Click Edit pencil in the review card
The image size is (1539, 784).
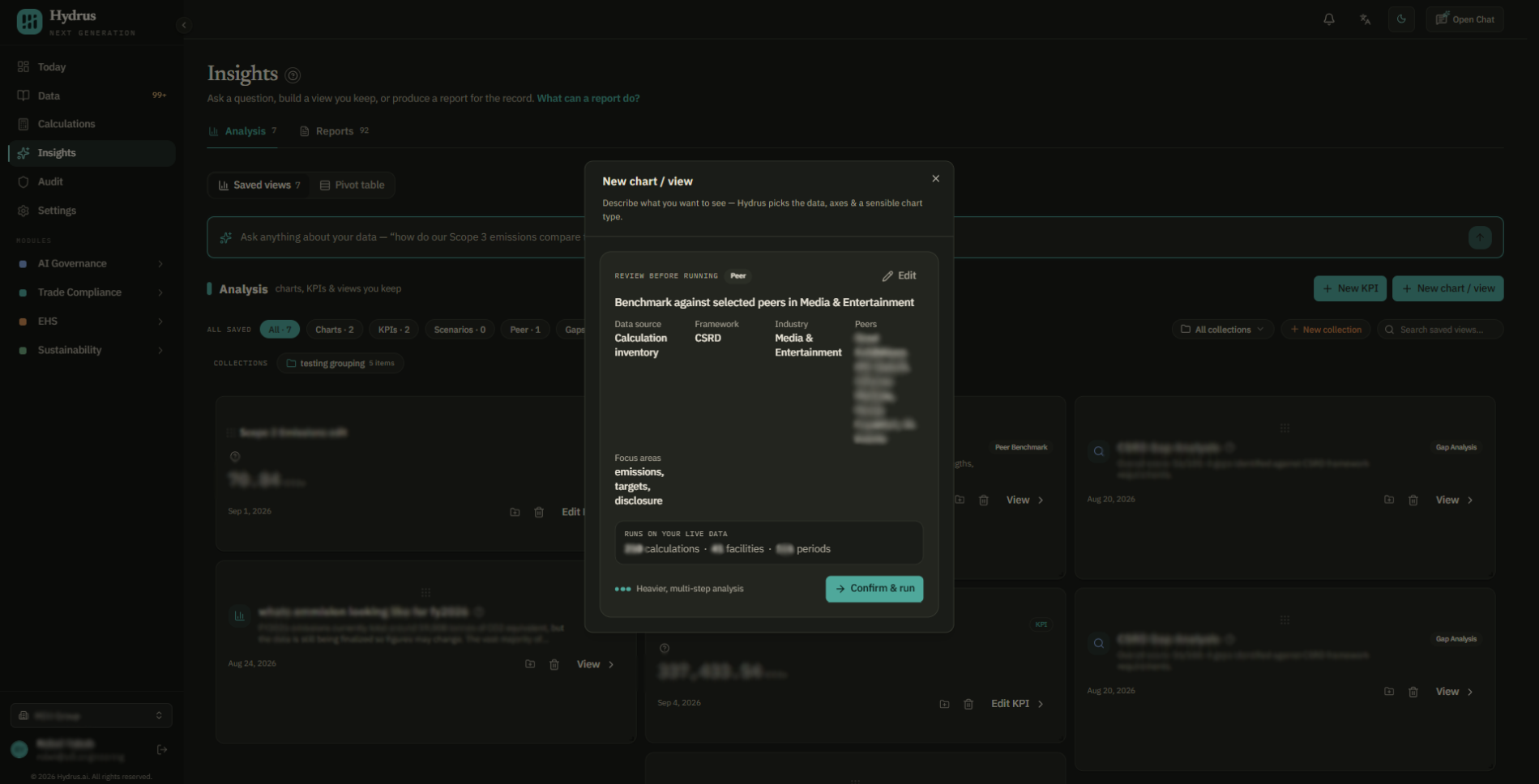[900, 276]
